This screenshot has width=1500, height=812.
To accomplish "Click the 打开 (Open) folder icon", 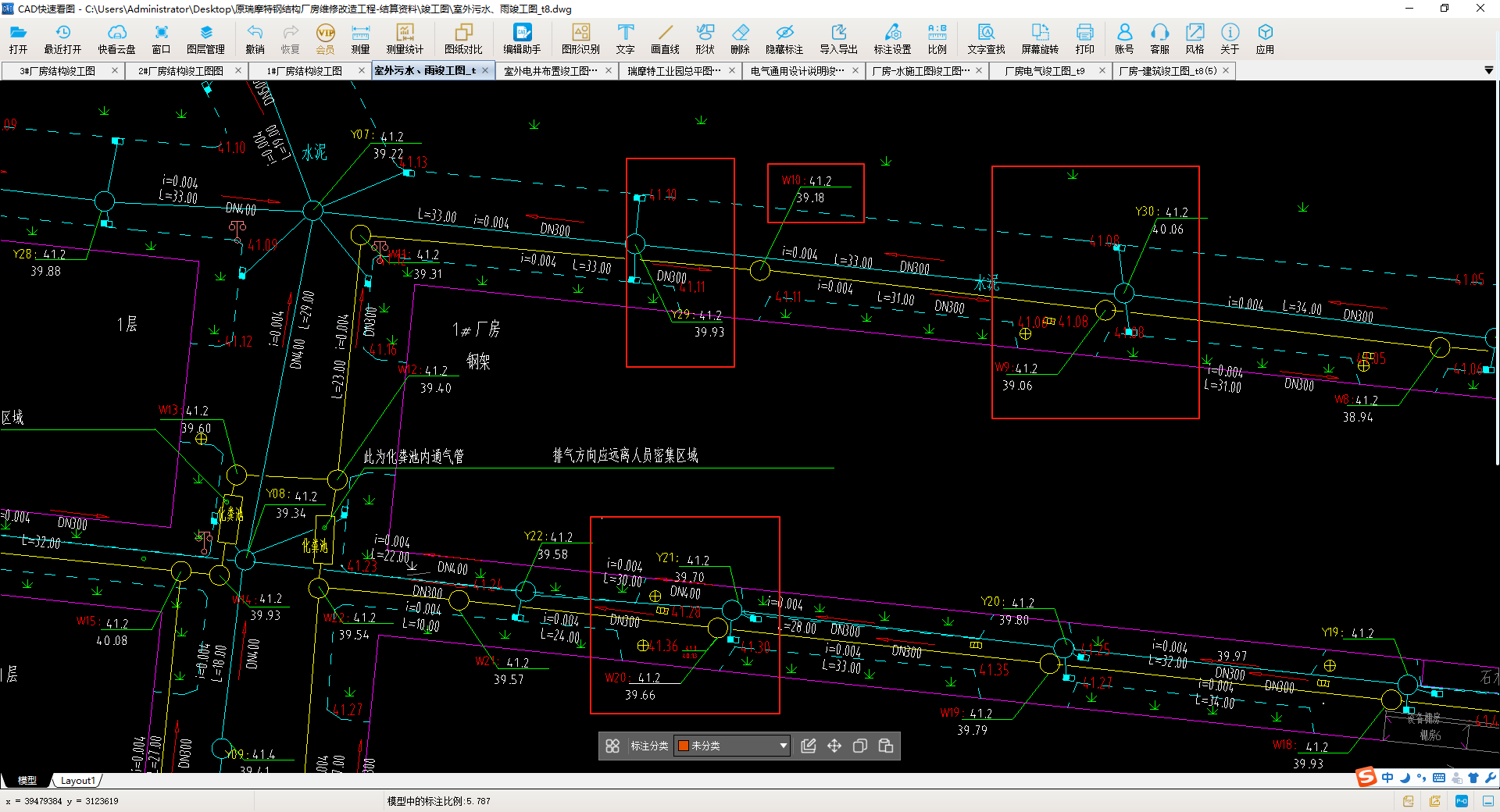I will click(18, 37).
